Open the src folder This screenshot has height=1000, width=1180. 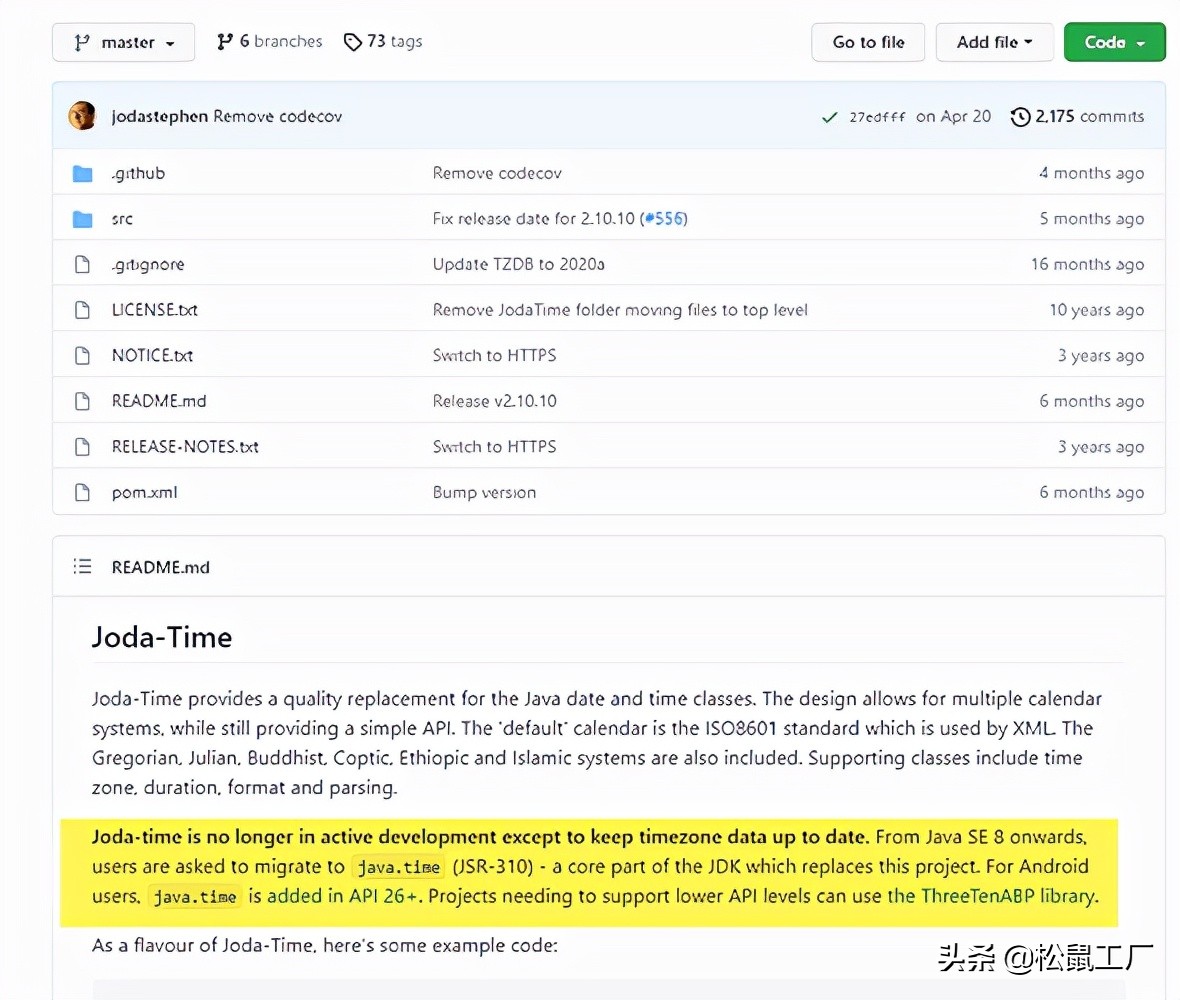click(122, 219)
